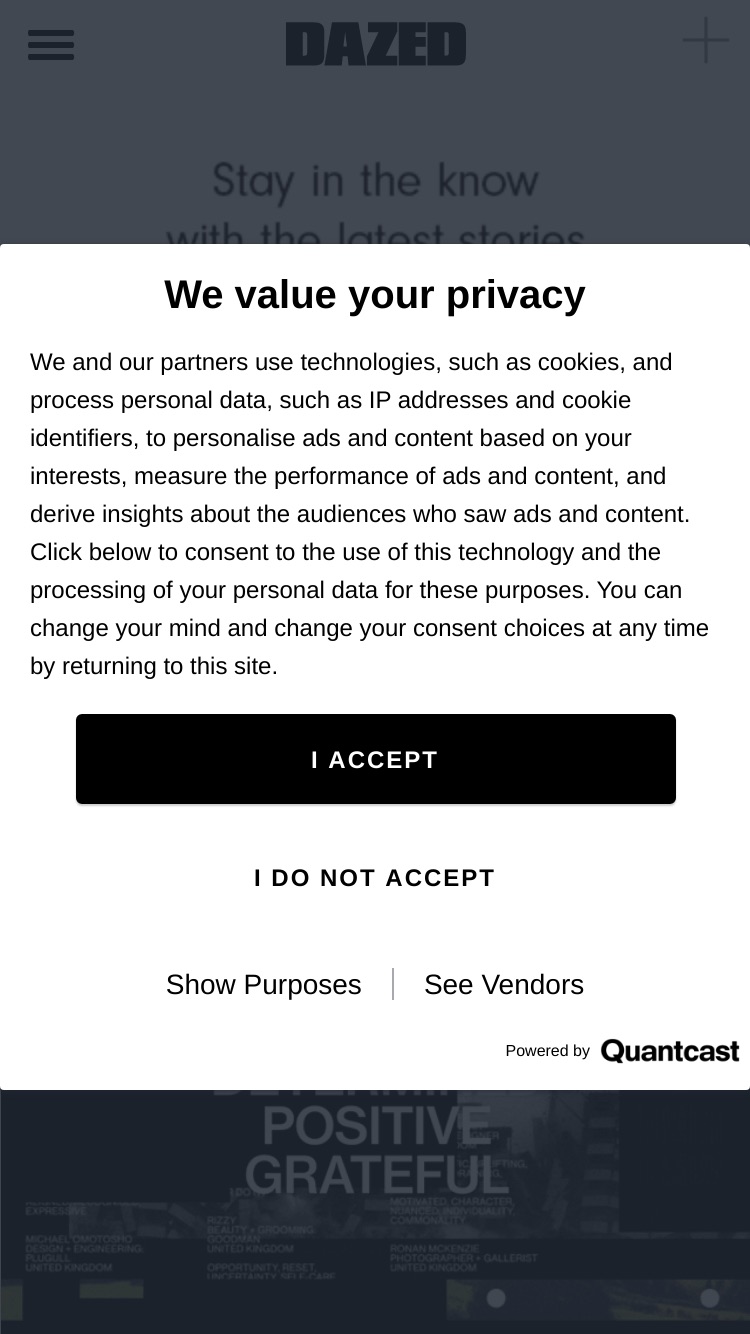Click the Michael Omotosho credit text
Image resolution: width=750 pixels, height=1334 pixels.
coord(84,1253)
